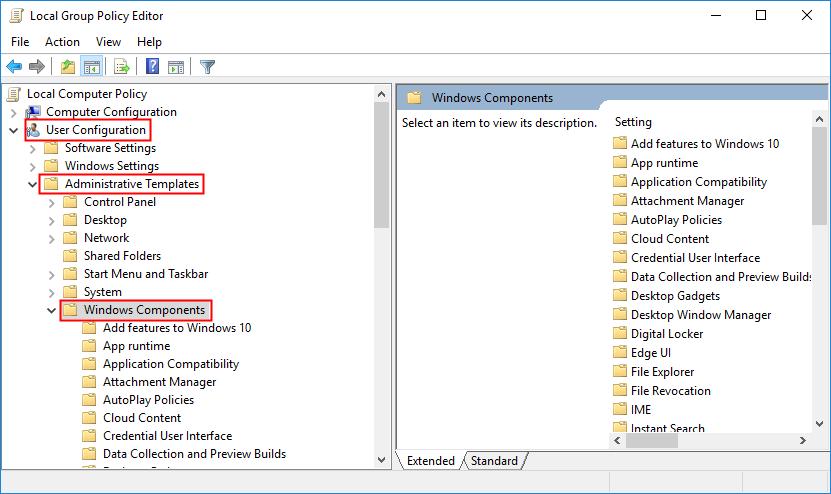Click the Filter funnel toolbar icon
Image resolution: width=831 pixels, height=494 pixels.
coord(207,67)
